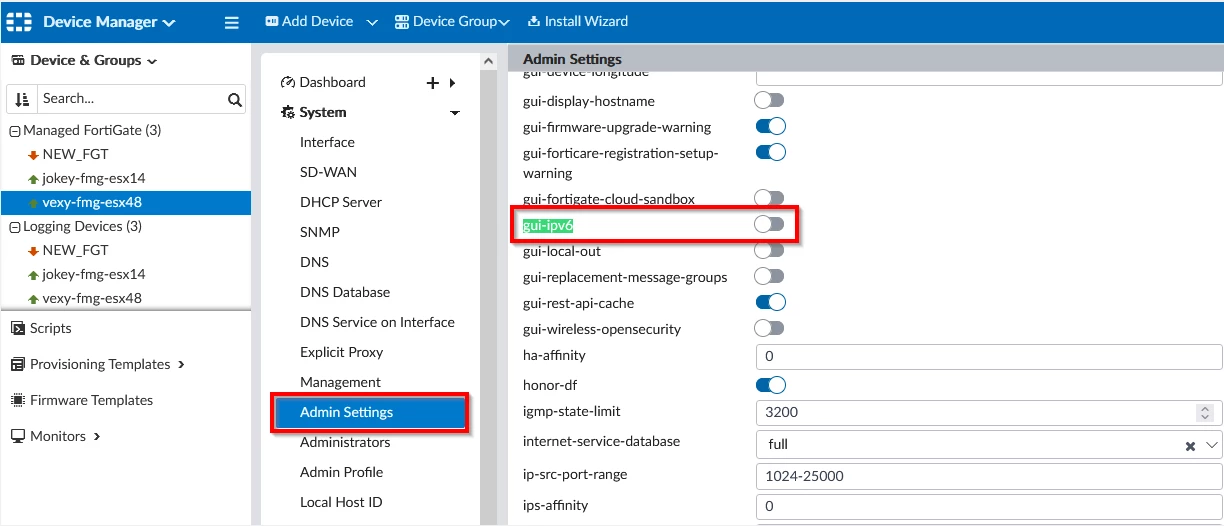Collapse the System menu section
Viewport: 1224px width, 526px height.
point(455,113)
